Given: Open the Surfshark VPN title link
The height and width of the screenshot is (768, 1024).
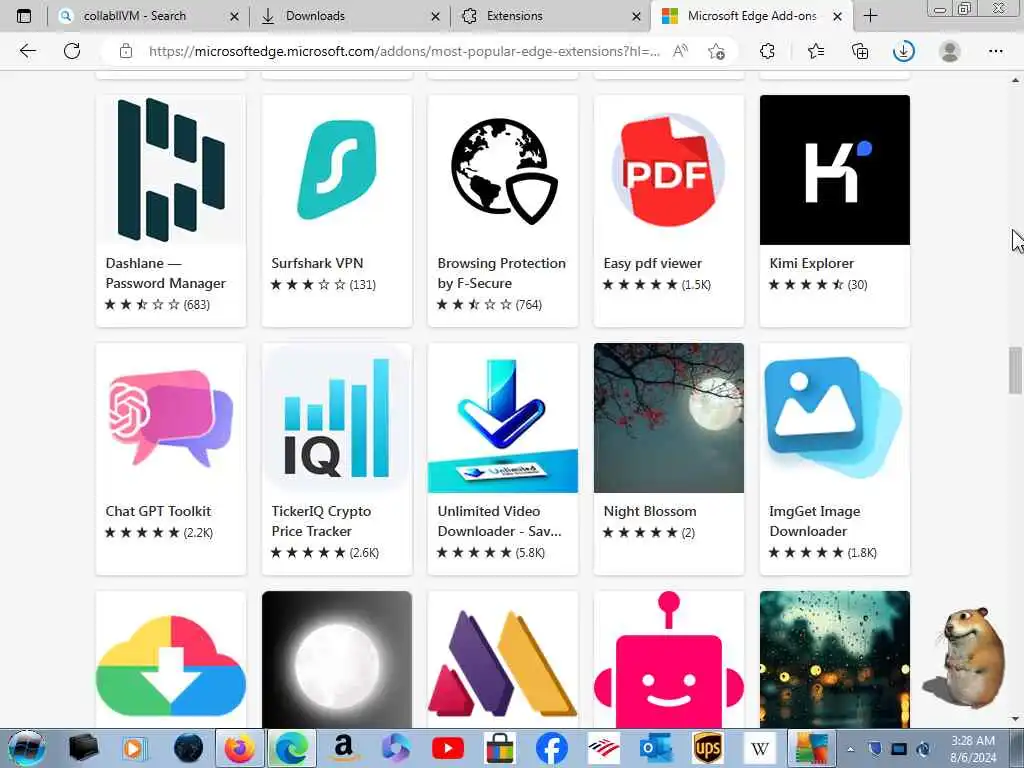Looking at the screenshot, I should click(x=317, y=263).
